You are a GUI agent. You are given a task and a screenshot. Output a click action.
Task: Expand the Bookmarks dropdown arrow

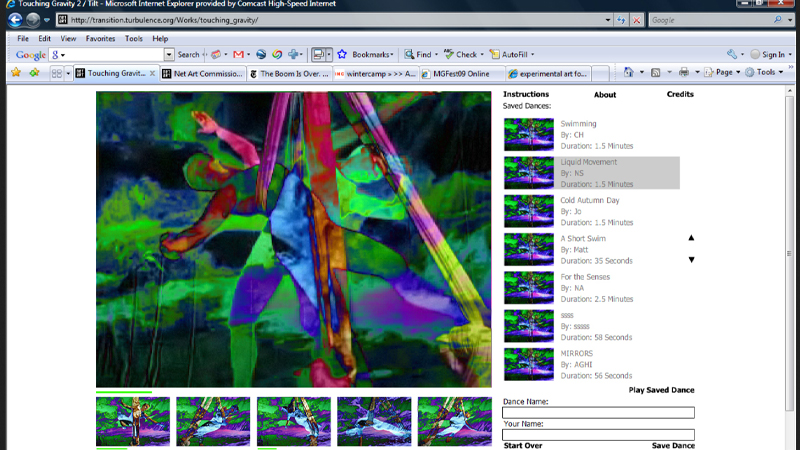[x=391, y=55]
